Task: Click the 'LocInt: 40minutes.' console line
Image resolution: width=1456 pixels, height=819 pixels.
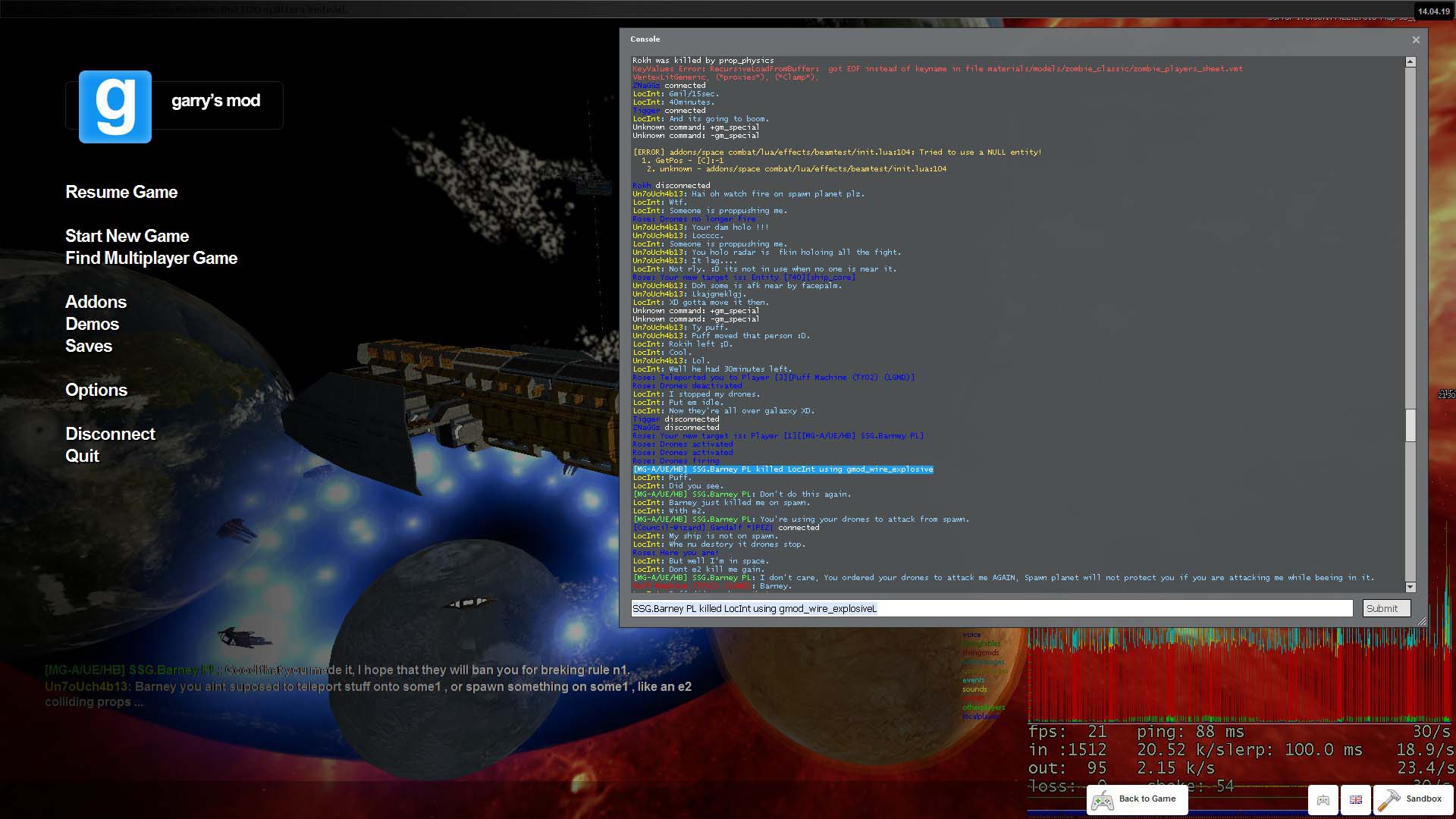Action: pos(673,102)
